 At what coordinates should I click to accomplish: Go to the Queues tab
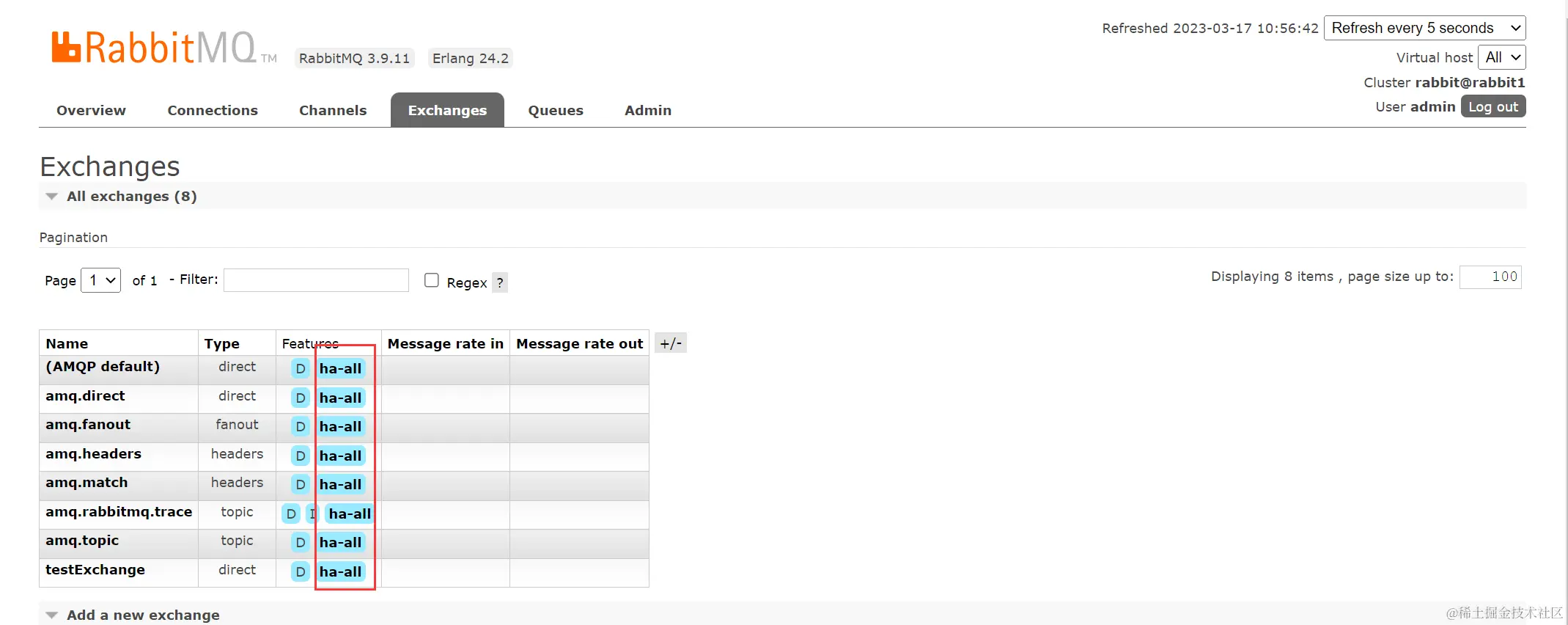556,110
